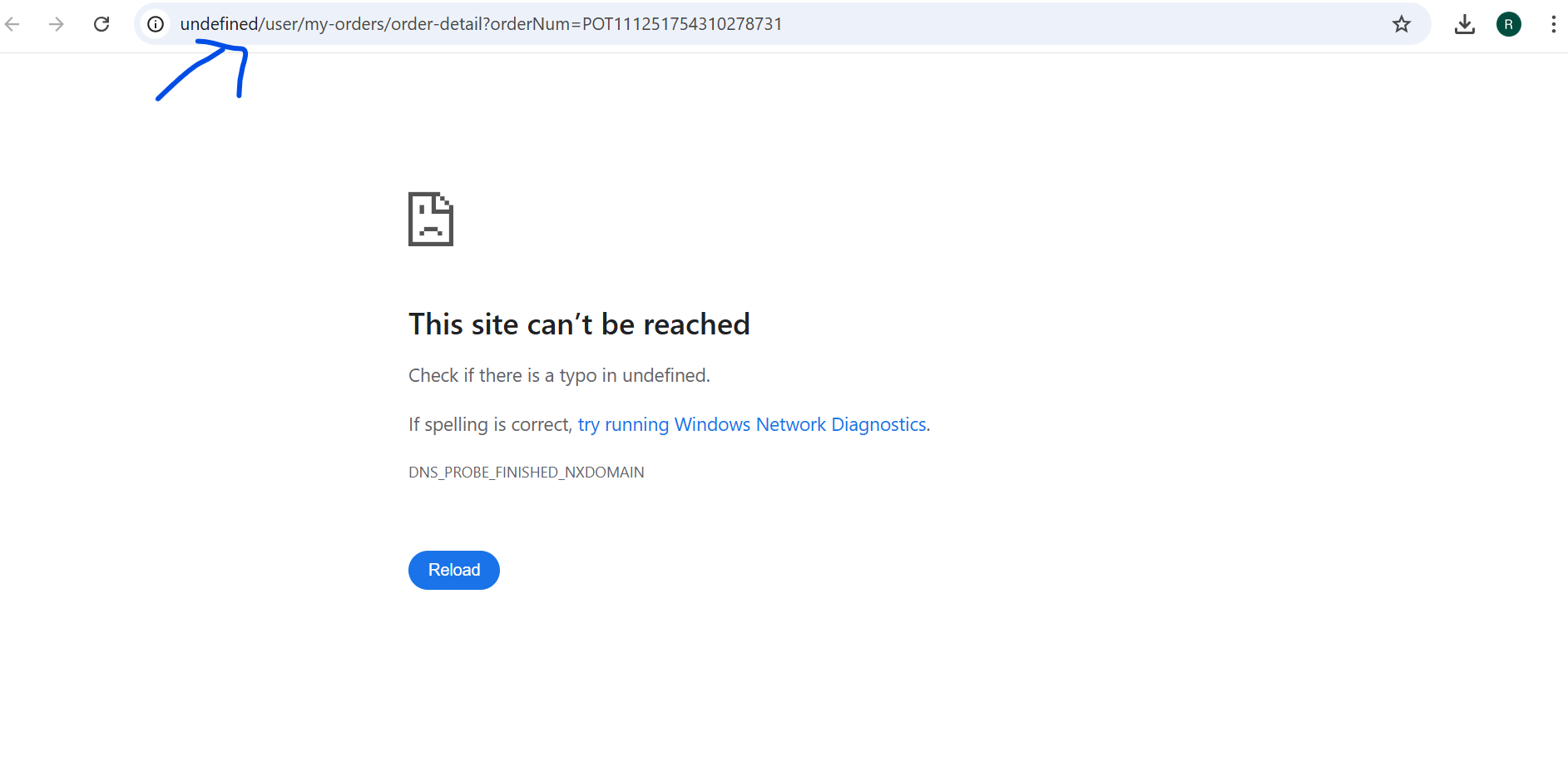Screen dimensions: 1568x777
Task: View site information via the info icon
Action: (x=156, y=24)
